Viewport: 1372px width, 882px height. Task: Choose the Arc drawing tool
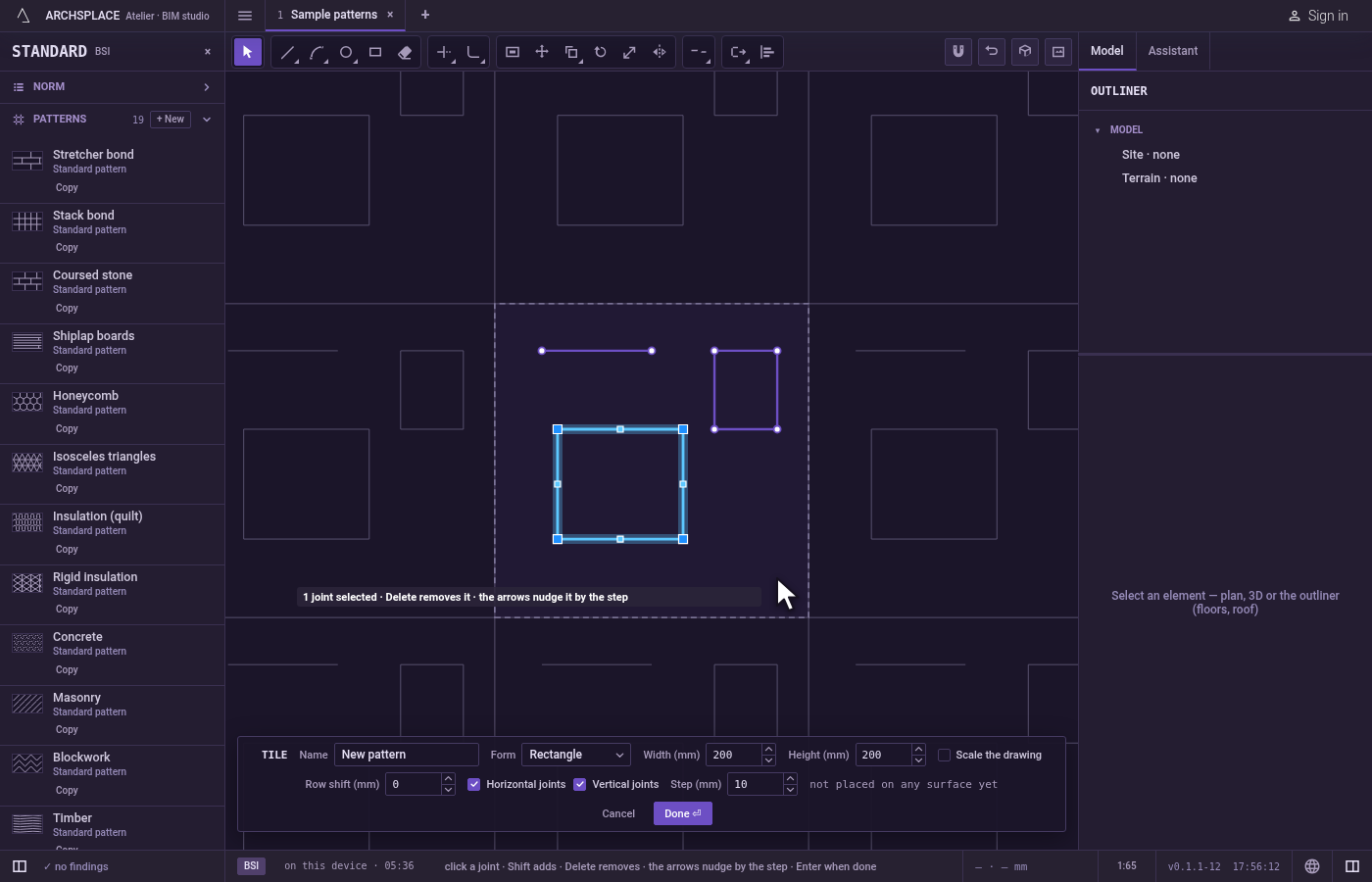coord(317,52)
